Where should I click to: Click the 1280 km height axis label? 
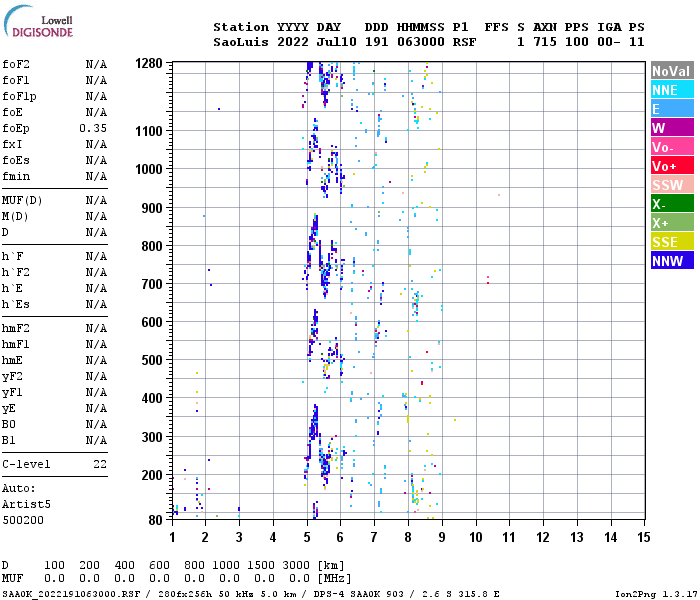point(149,63)
